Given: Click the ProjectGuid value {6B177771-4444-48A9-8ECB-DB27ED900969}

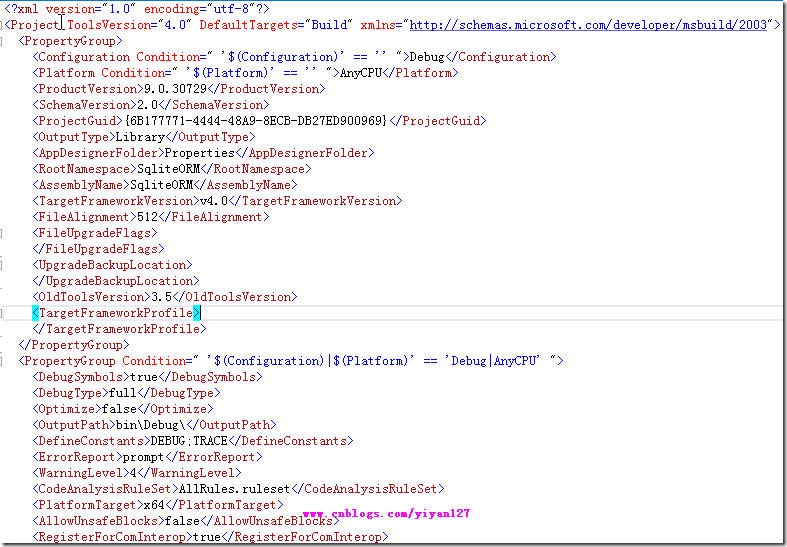Looking at the screenshot, I should click(256, 121).
